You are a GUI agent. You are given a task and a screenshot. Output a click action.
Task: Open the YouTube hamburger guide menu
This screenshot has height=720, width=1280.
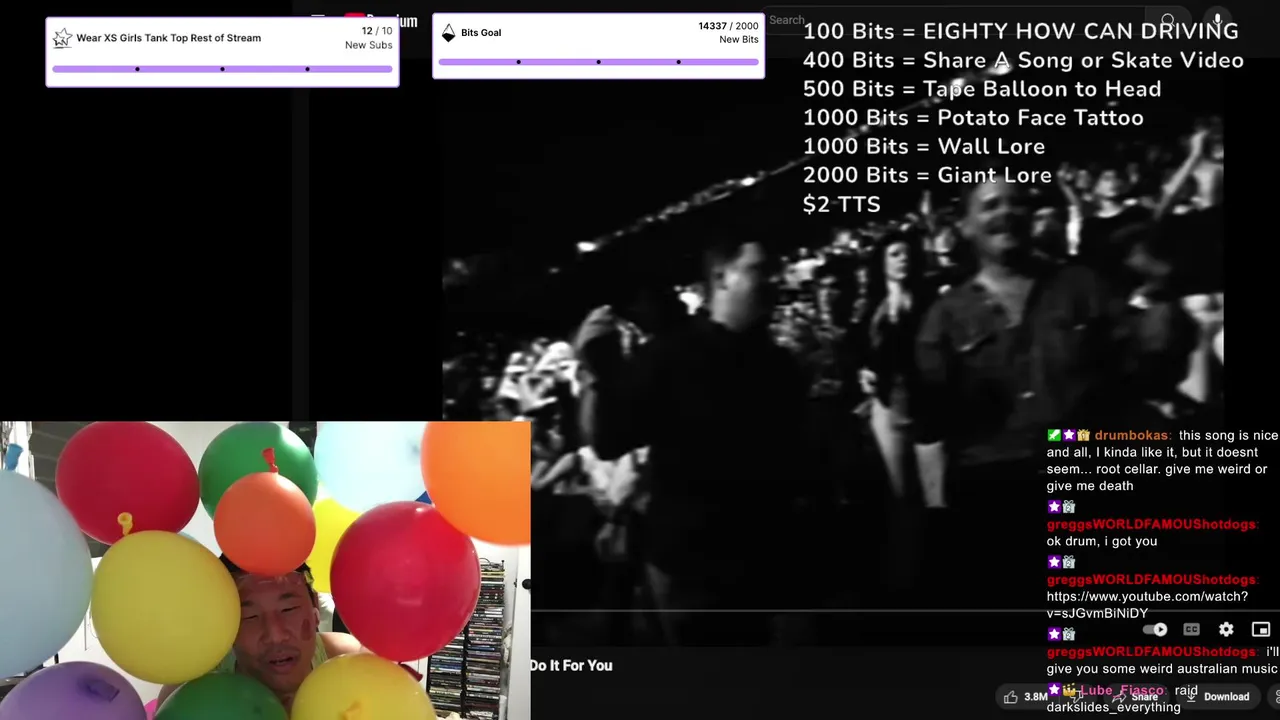click(318, 17)
